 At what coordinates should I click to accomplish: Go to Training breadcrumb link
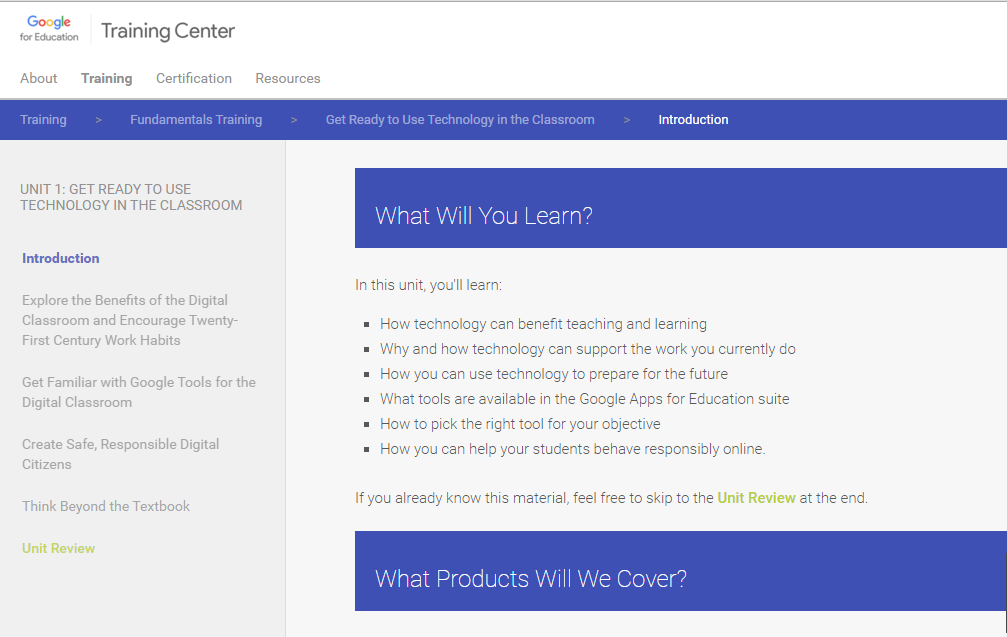(43, 120)
